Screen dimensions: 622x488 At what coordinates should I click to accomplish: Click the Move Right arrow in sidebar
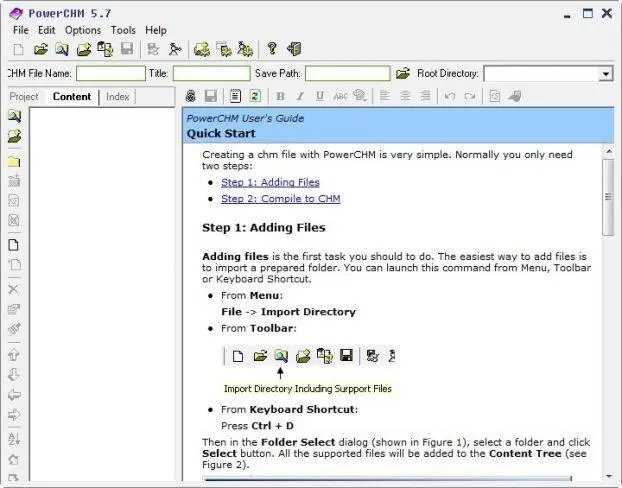(14, 415)
